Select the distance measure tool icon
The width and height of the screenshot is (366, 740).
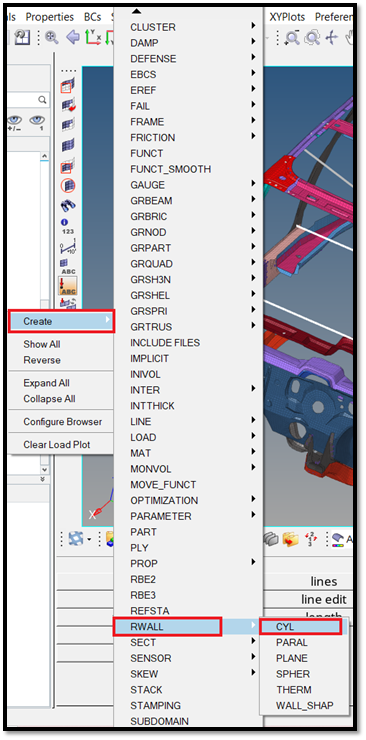click(68, 247)
